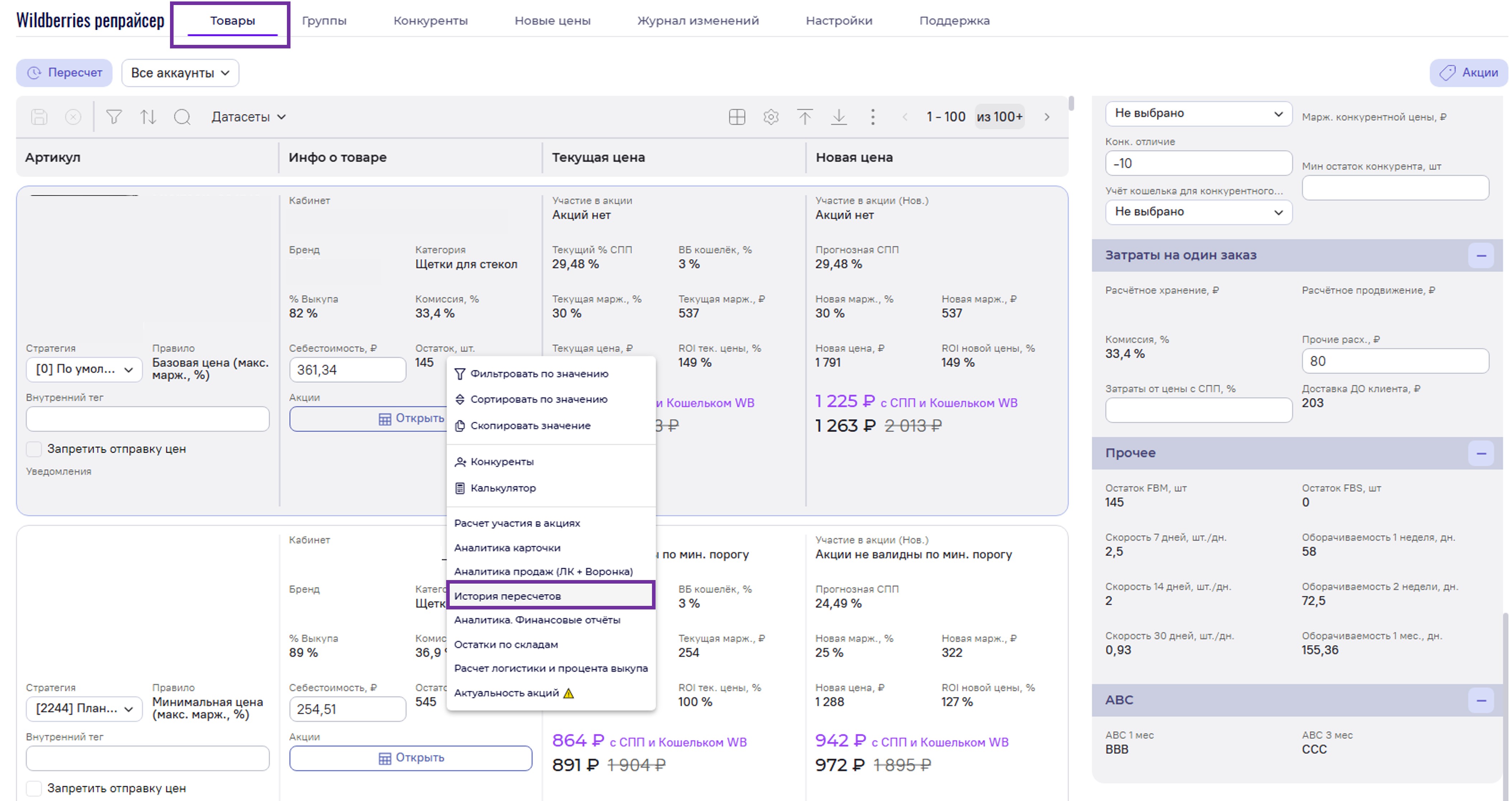Open table settings gear icon
This screenshot has width=1512, height=801.
coord(771,117)
